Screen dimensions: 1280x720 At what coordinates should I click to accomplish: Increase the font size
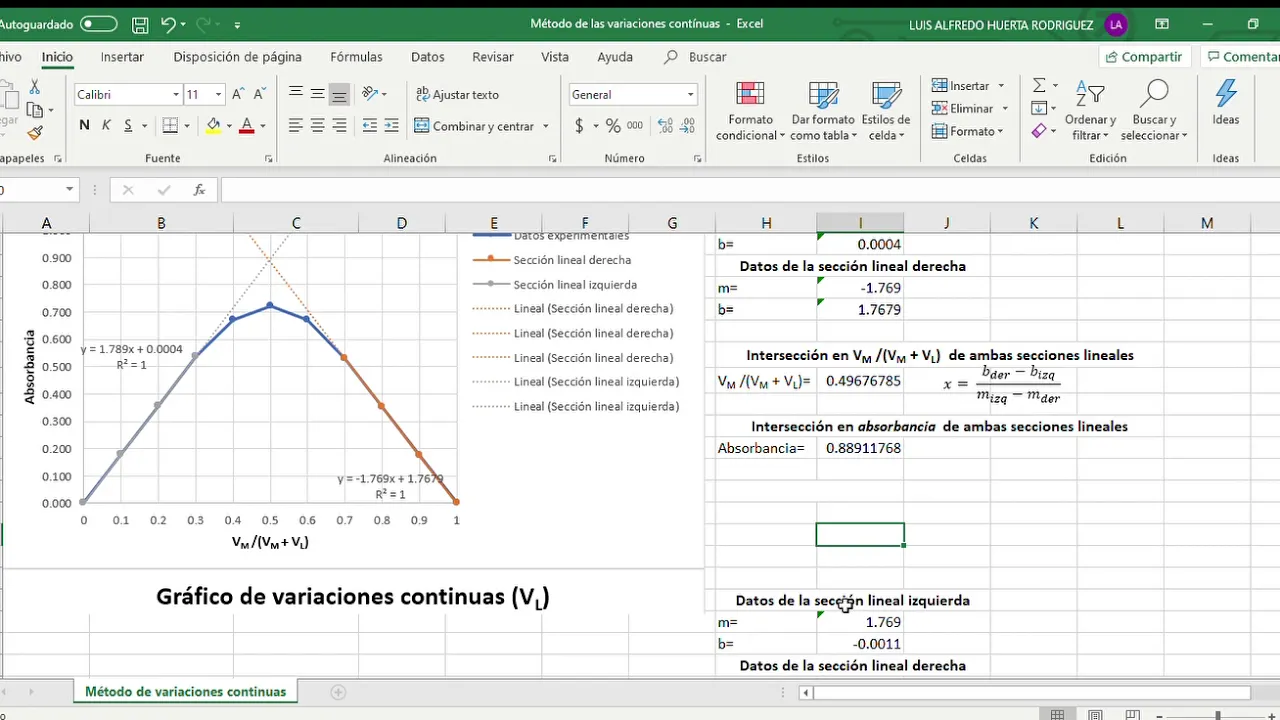click(238, 94)
